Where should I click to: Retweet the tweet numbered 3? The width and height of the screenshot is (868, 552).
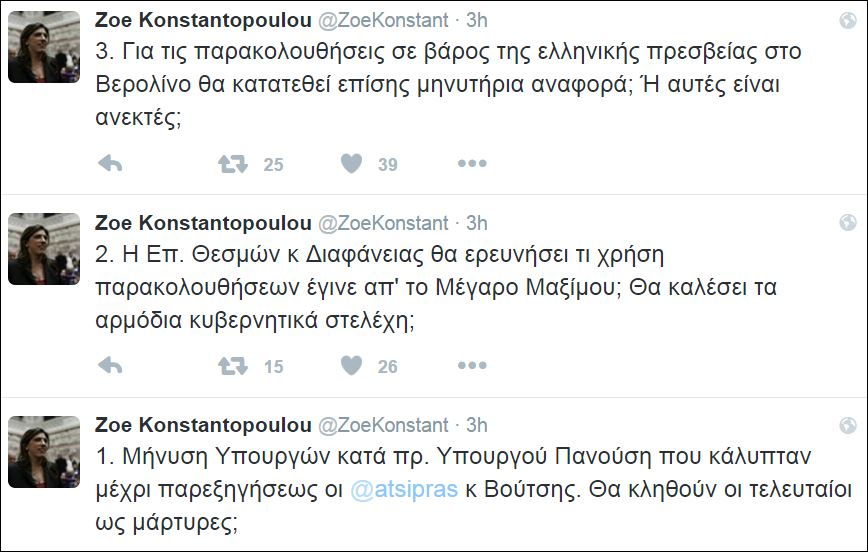233,164
